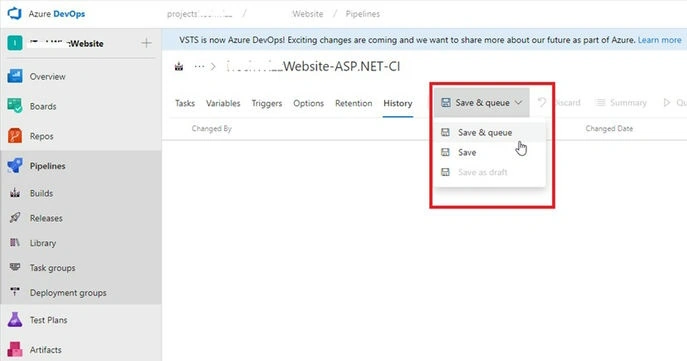Expand the breadcrumb ellipsis menu

pyautogui.click(x=199, y=67)
